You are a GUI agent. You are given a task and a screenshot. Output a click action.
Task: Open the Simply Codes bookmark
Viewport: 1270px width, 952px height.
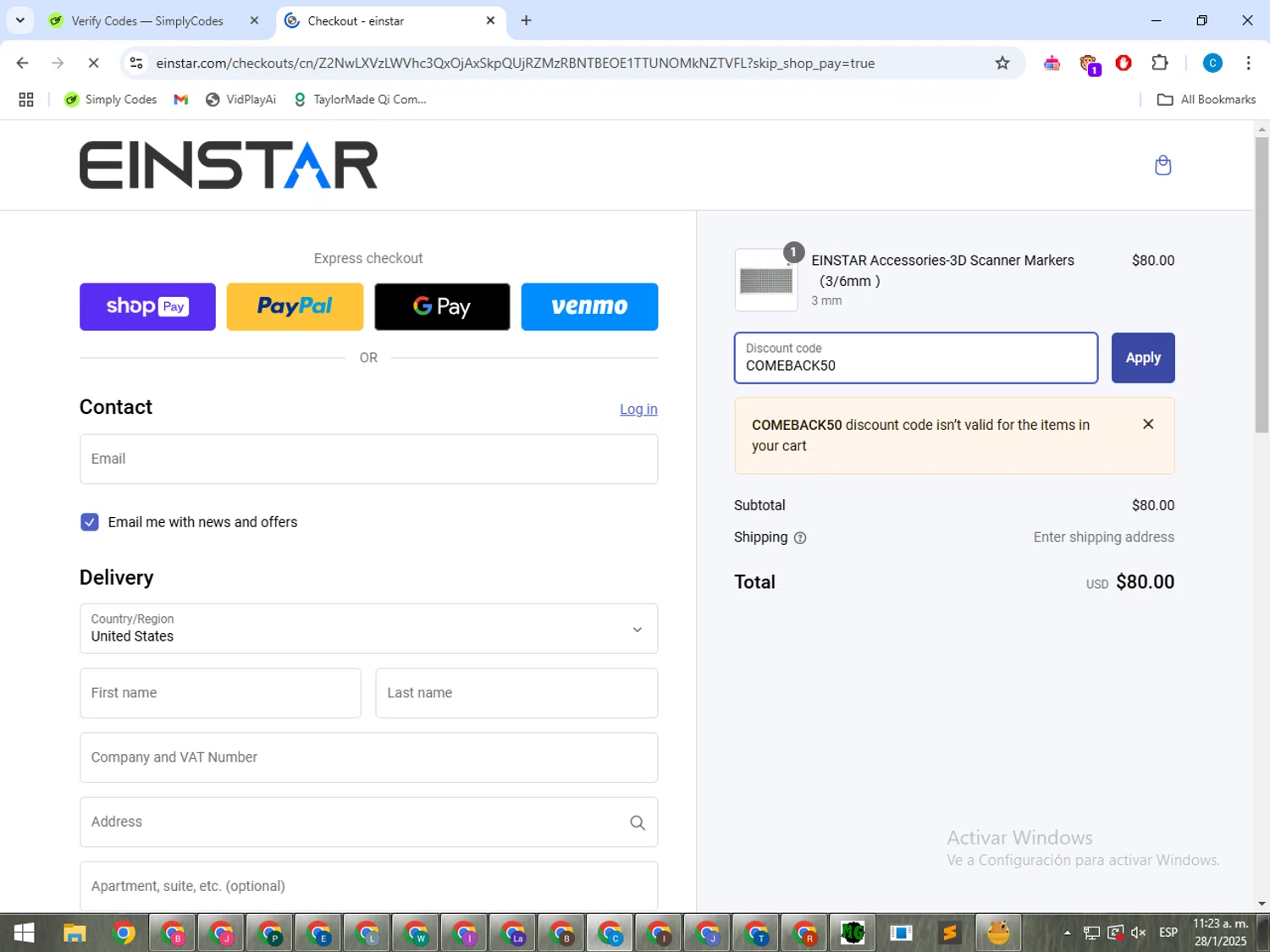pyautogui.click(x=111, y=100)
